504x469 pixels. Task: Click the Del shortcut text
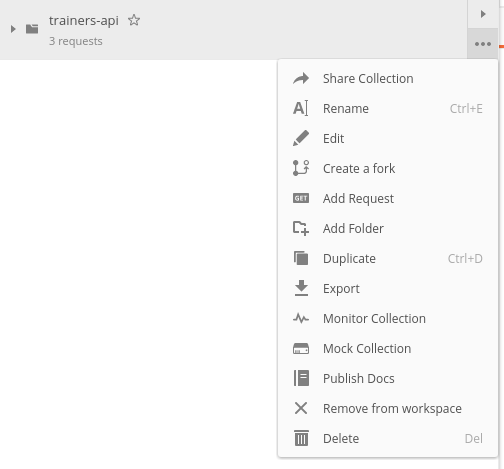[474, 439]
